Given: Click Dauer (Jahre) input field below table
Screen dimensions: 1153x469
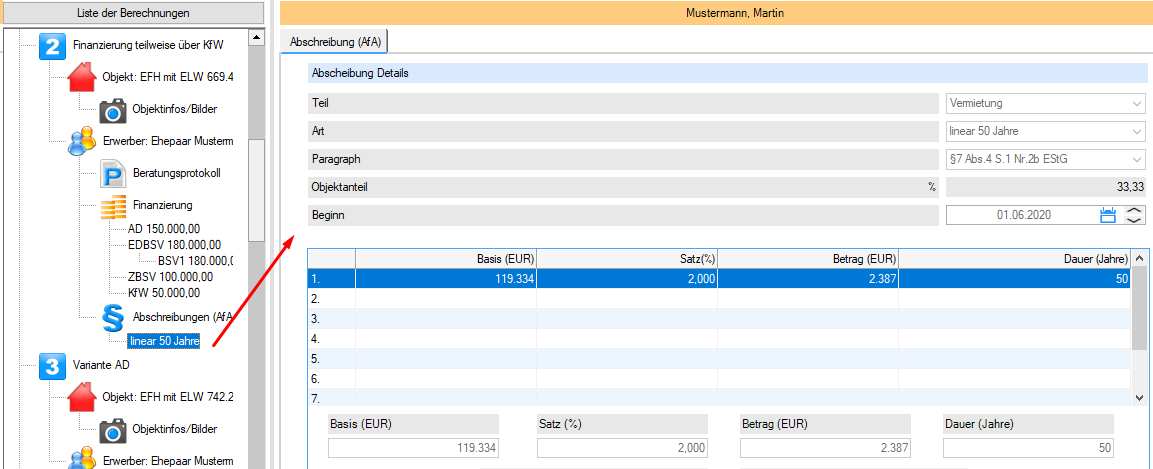Looking at the screenshot, I should pyautogui.click(x=1028, y=448).
